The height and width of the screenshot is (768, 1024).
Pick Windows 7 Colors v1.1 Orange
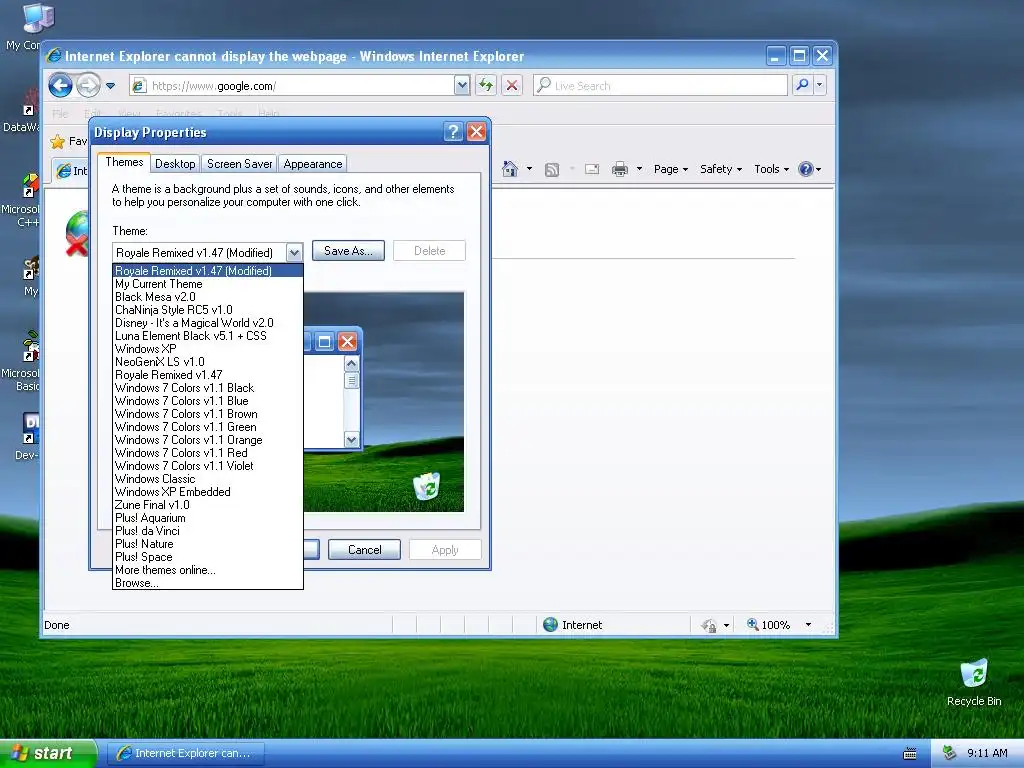click(208, 440)
